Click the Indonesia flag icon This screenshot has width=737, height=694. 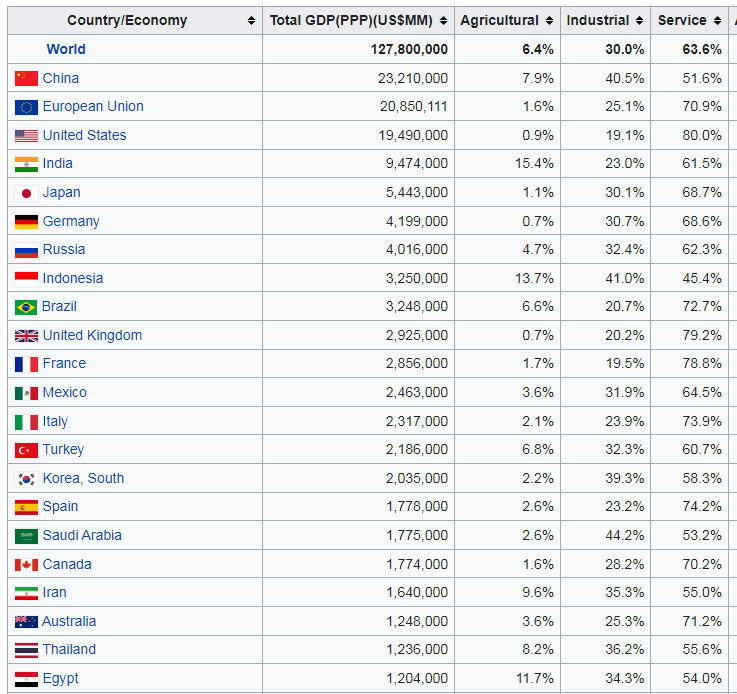click(x=26, y=279)
